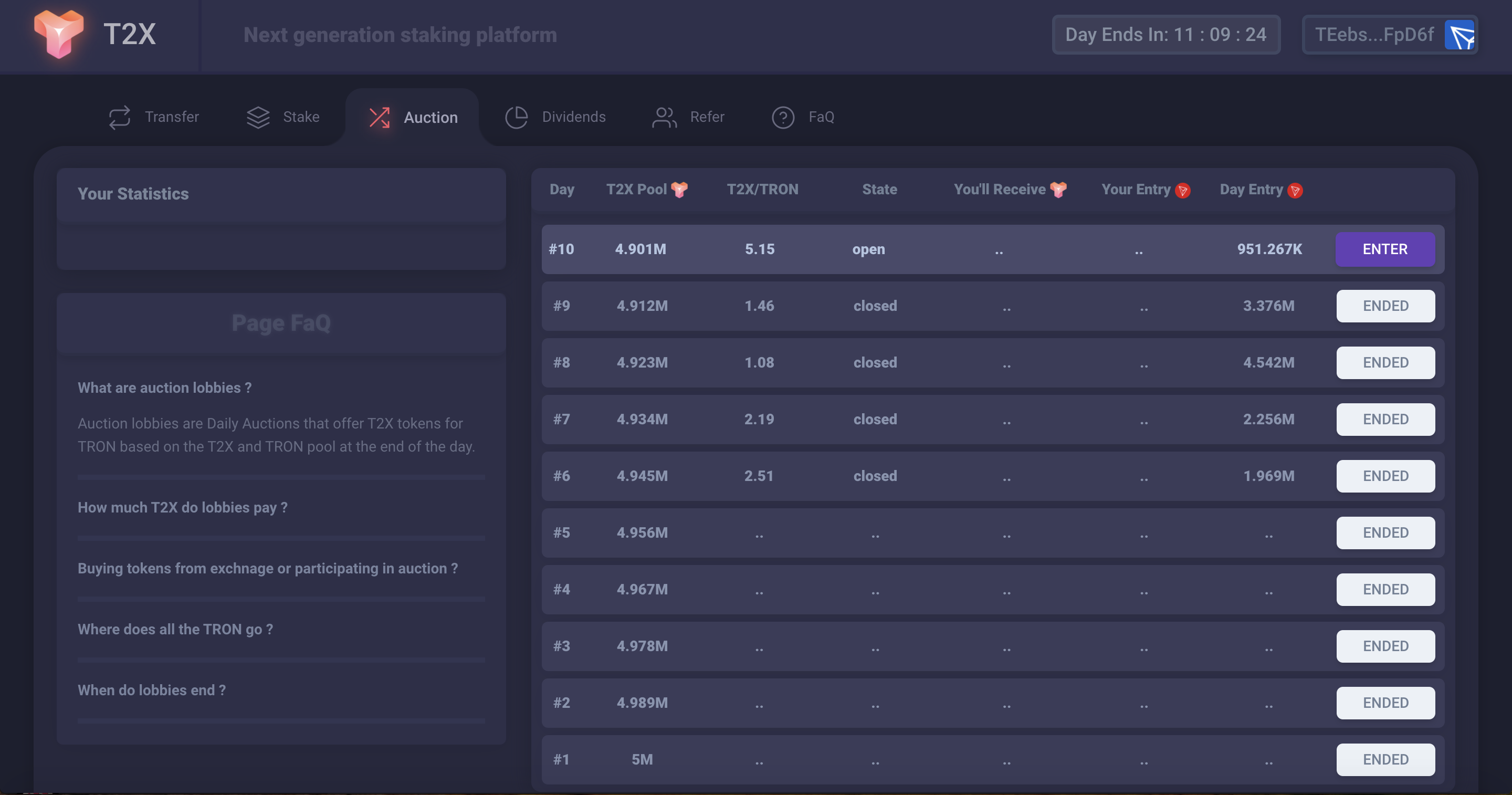Viewport: 1512px width, 795px height.
Task: Click the Page FaQ heading
Action: pyautogui.click(x=281, y=322)
